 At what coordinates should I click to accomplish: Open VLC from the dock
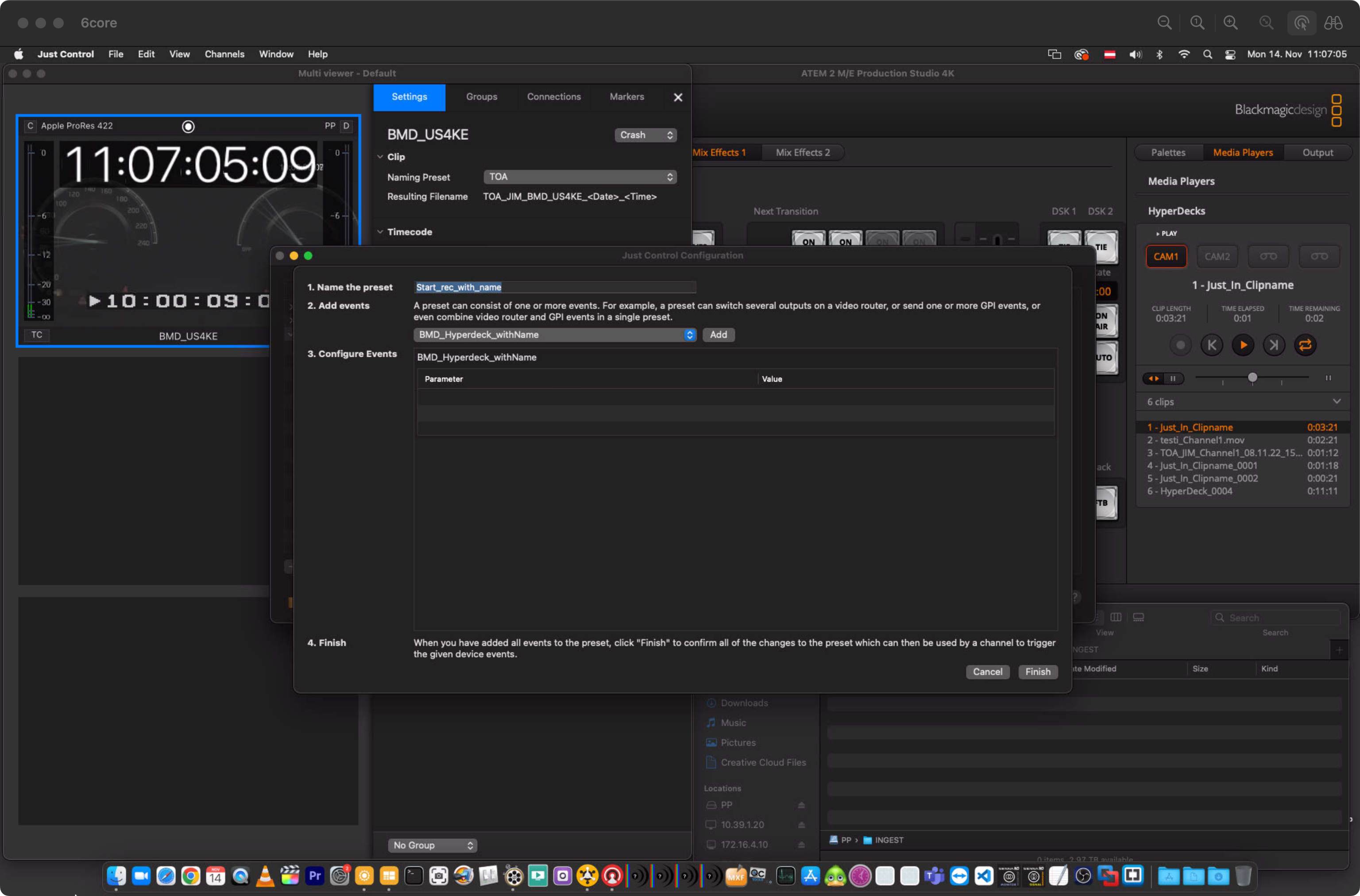pyautogui.click(x=265, y=876)
